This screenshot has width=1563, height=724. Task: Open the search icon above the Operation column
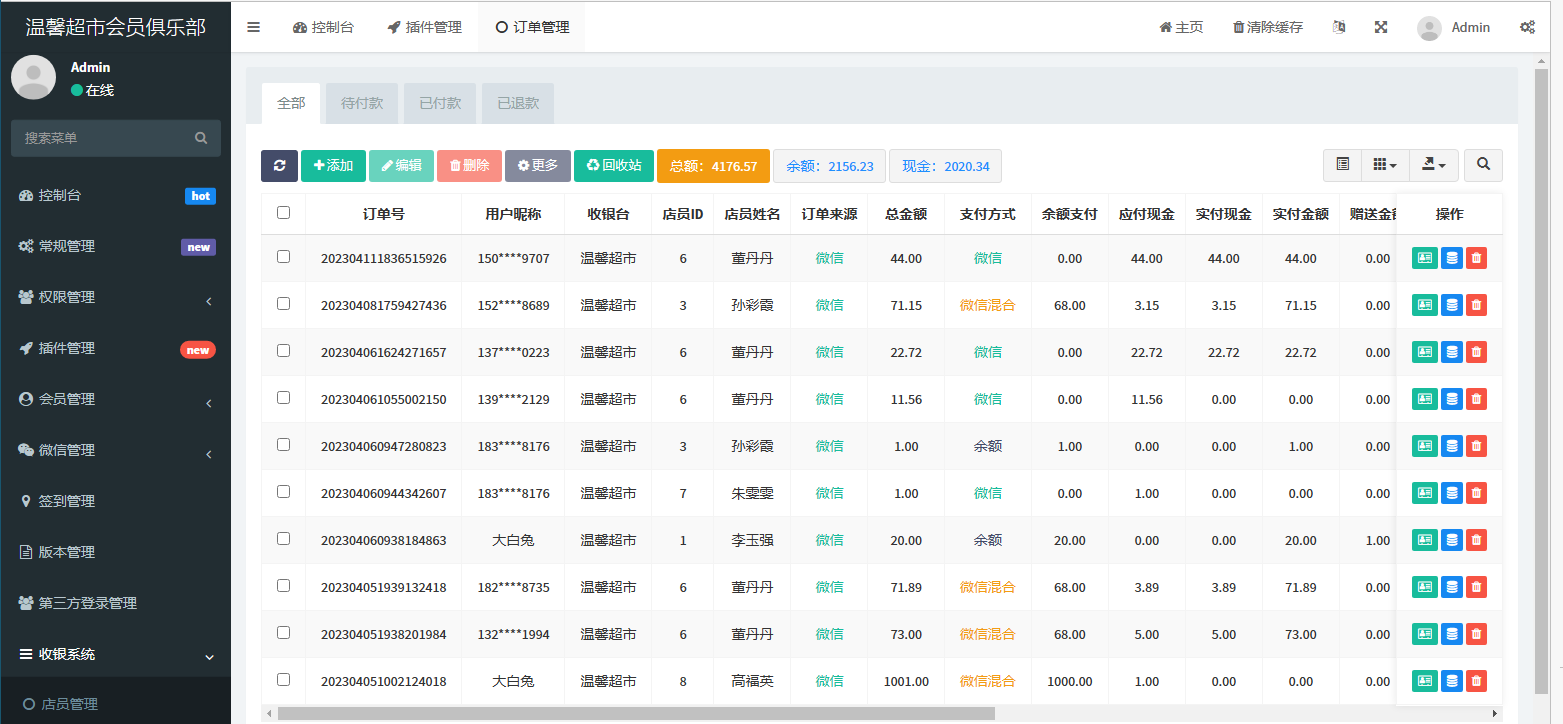click(x=1483, y=165)
